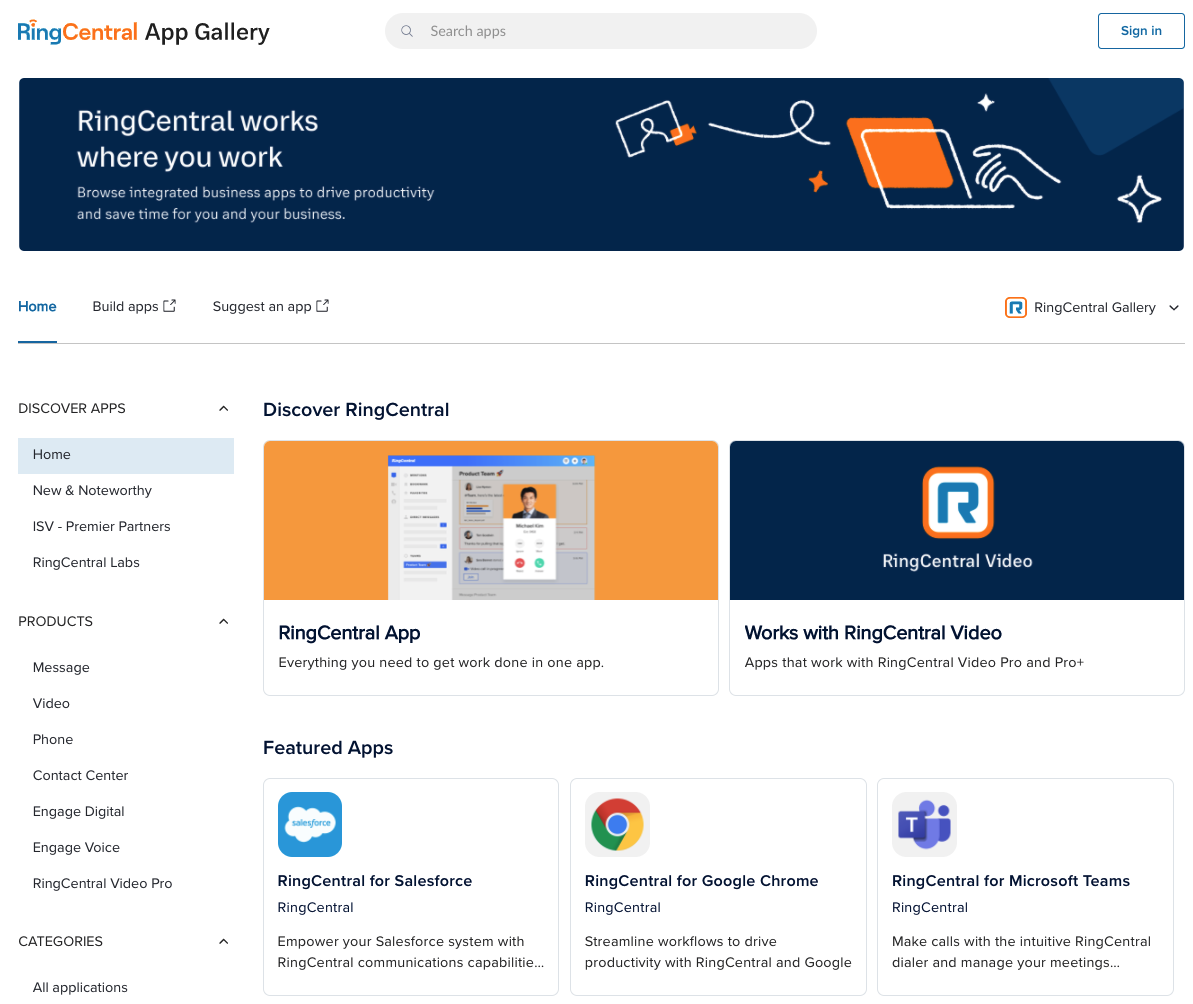
Task: Open the Microsoft Teams app icon
Action: pos(924,824)
